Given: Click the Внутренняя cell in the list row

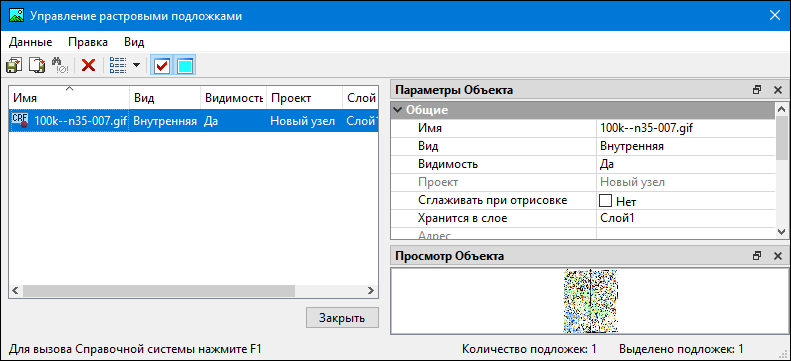Looking at the screenshot, I should [165, 121].
